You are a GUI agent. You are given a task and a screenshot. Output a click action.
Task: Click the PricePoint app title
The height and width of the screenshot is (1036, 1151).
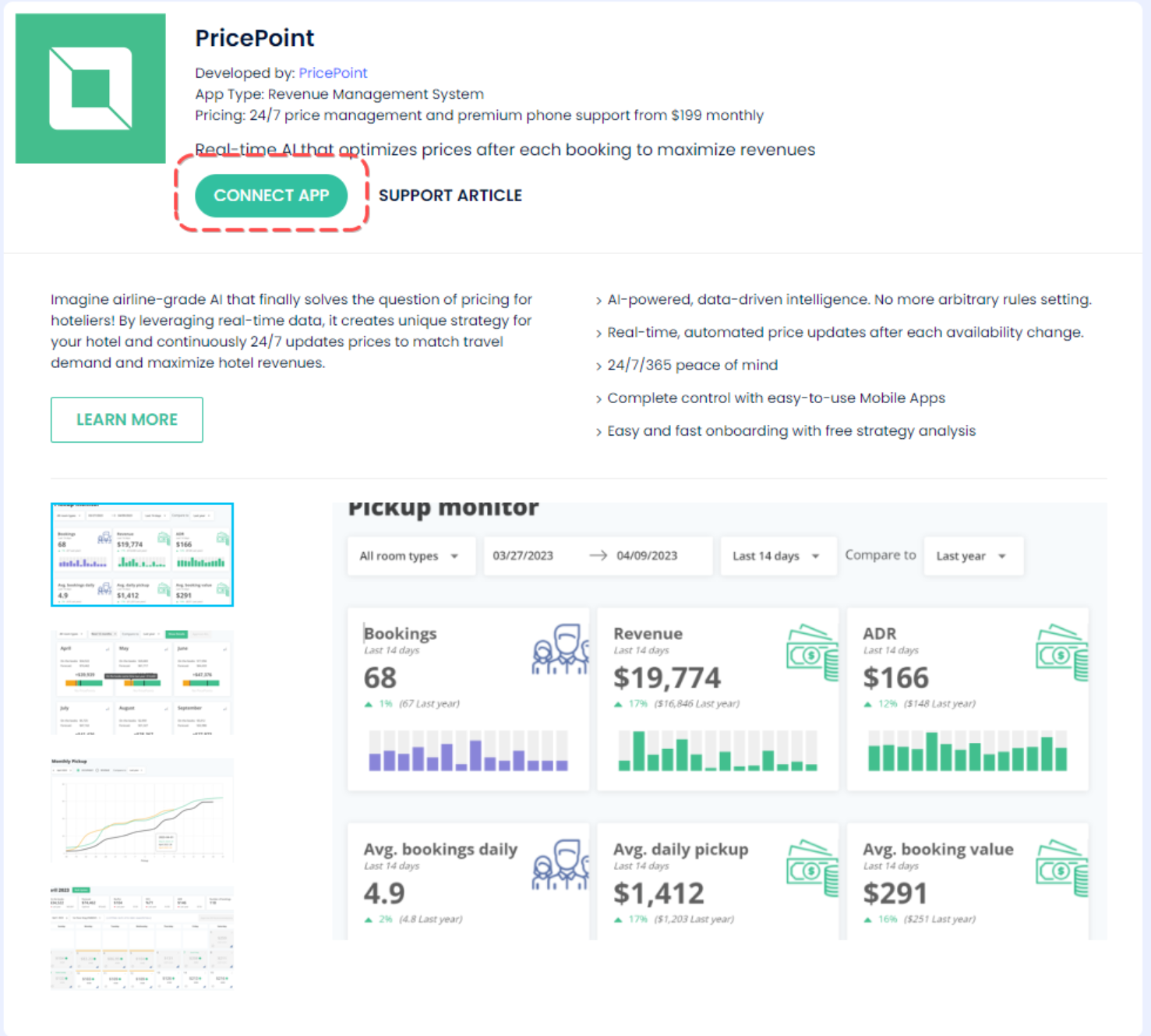click(255, 38)
